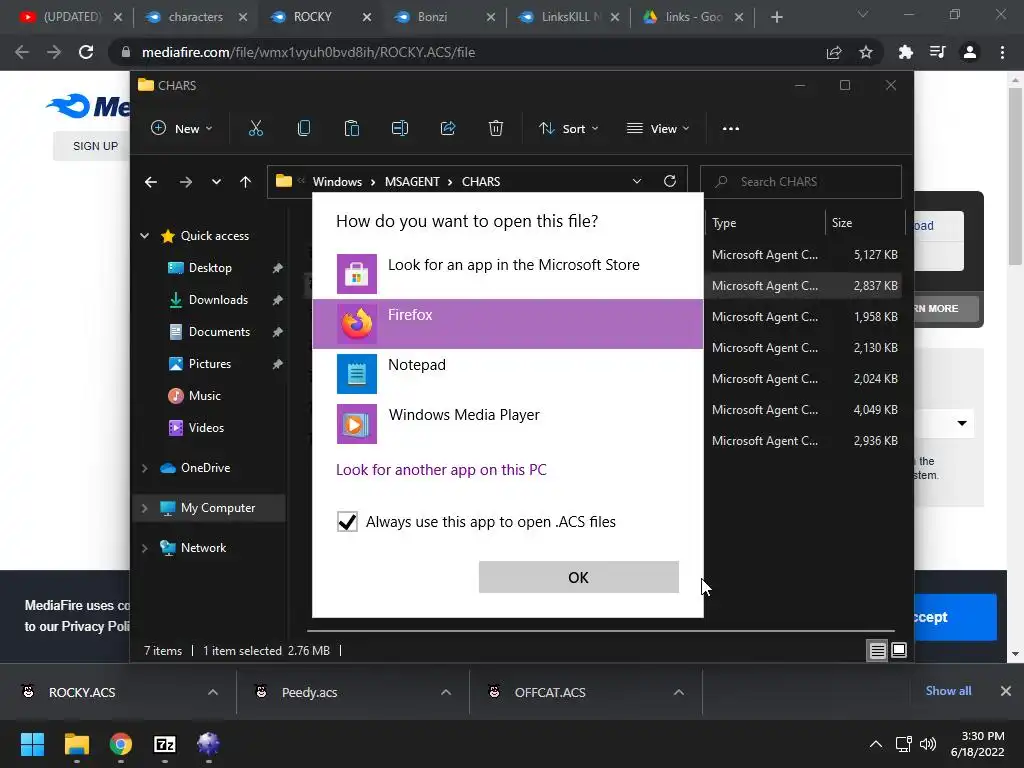The height and width of the screenshot is (768, 1024).
Task: Open Desktop in Quick access sidebar
Action: point(210,268)
